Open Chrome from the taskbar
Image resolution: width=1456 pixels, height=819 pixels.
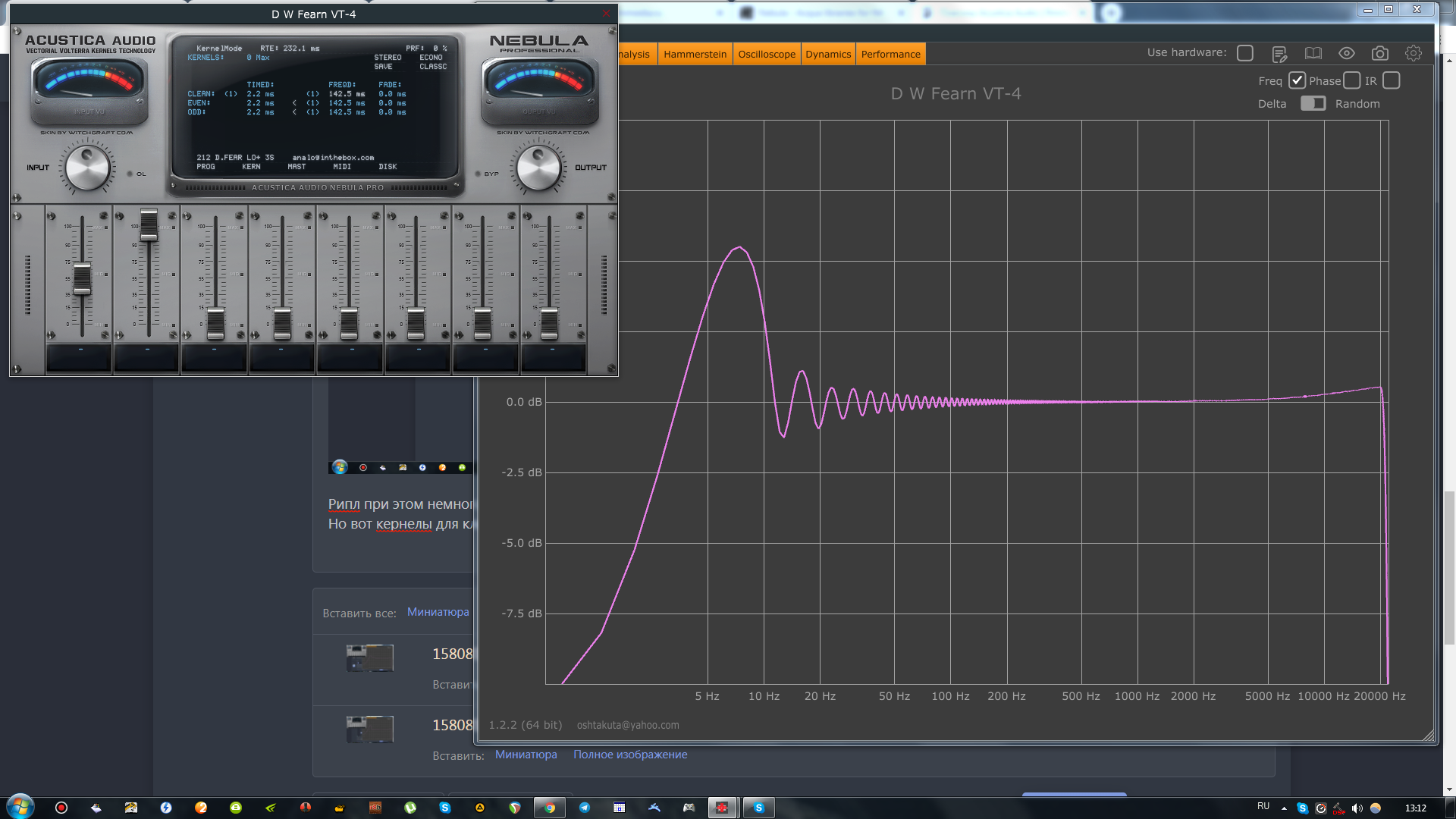coord(550,808)
